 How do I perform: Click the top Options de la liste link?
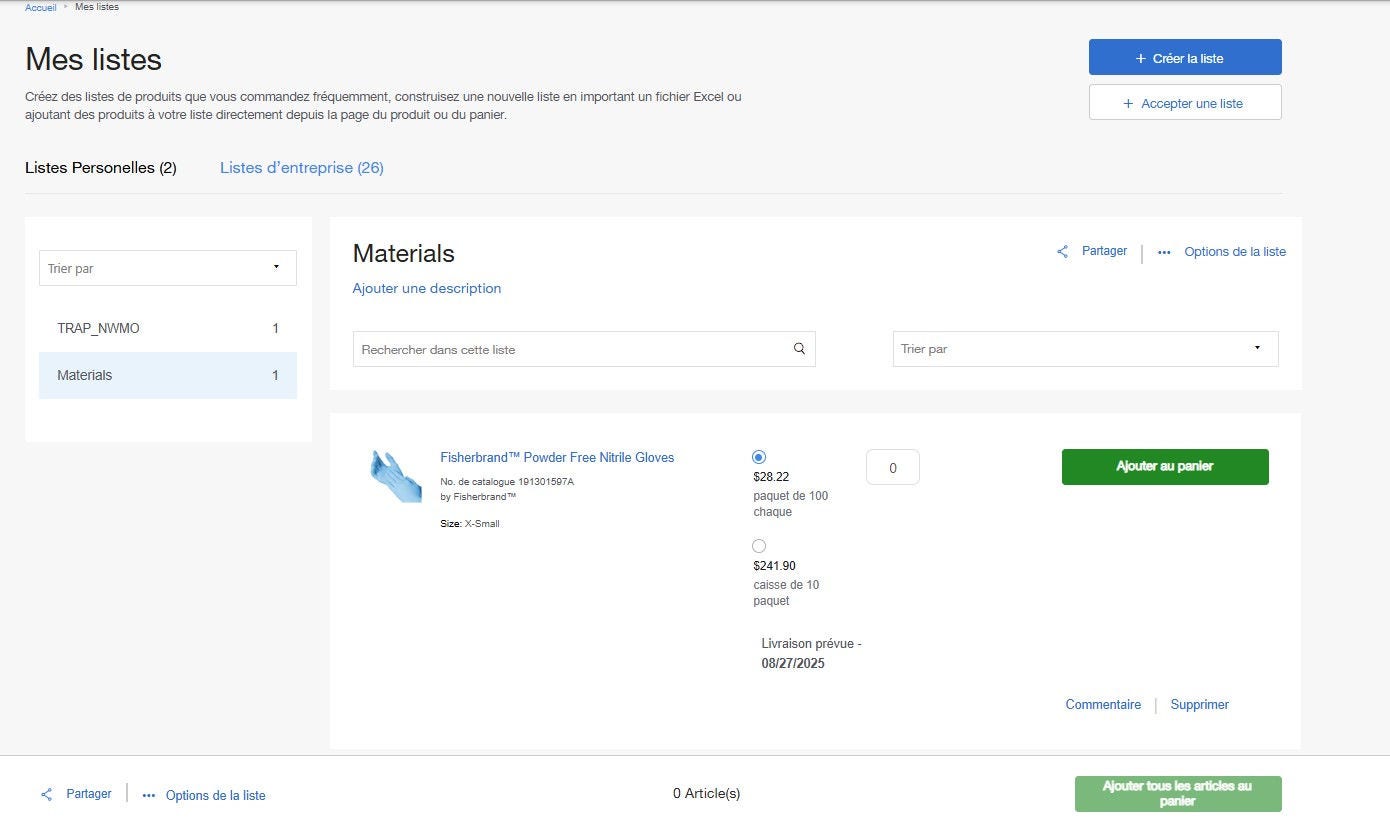click(x=1235, y=252)
